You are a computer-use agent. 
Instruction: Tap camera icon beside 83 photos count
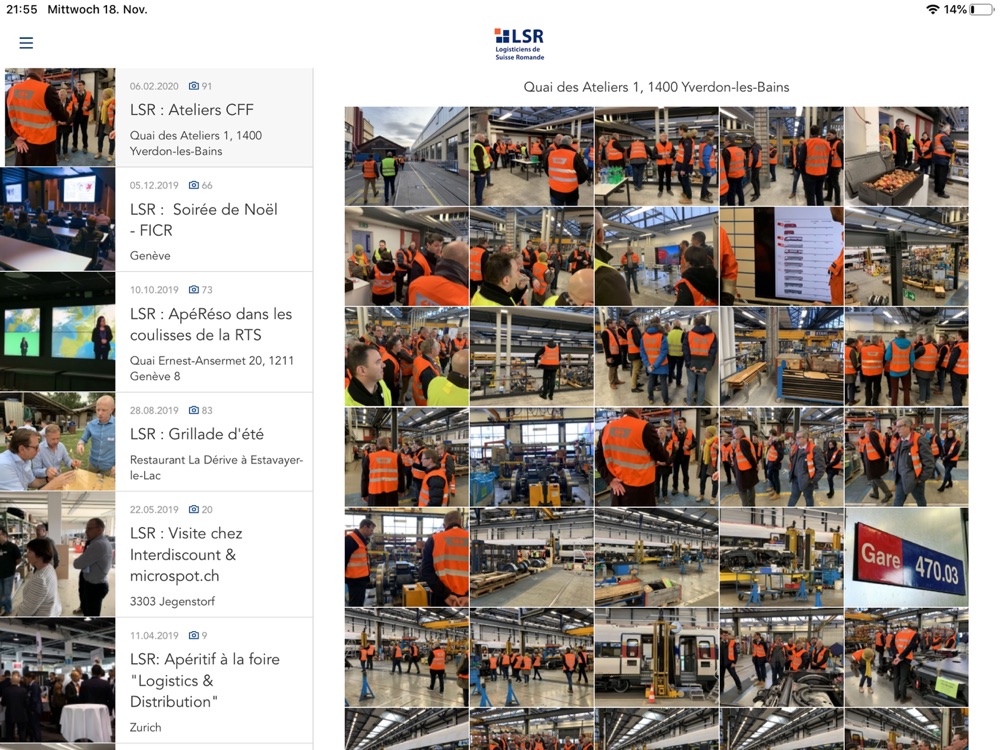(x=194, y=410)
